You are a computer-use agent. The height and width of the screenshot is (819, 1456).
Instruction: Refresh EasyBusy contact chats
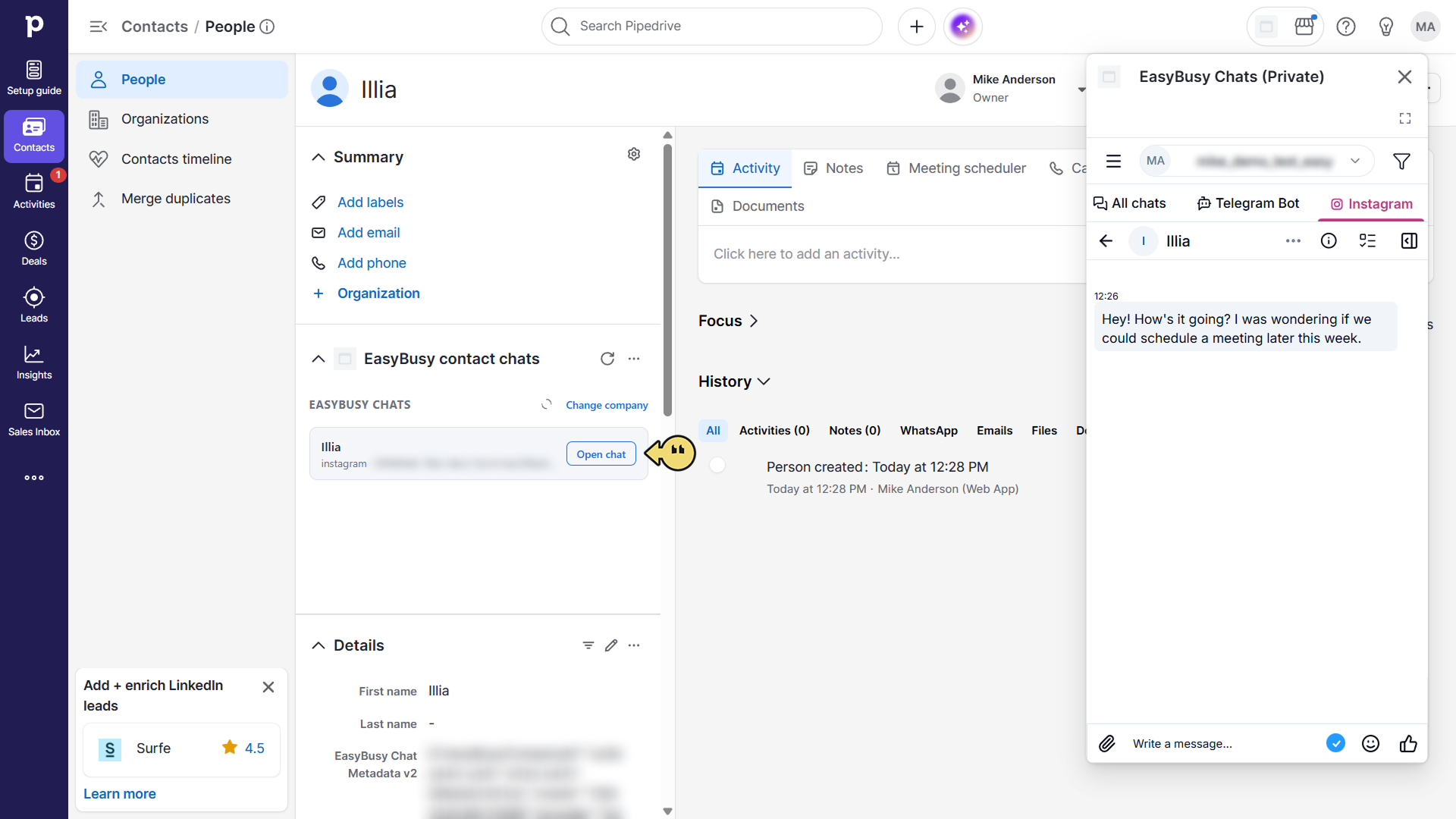pos(607,359)
